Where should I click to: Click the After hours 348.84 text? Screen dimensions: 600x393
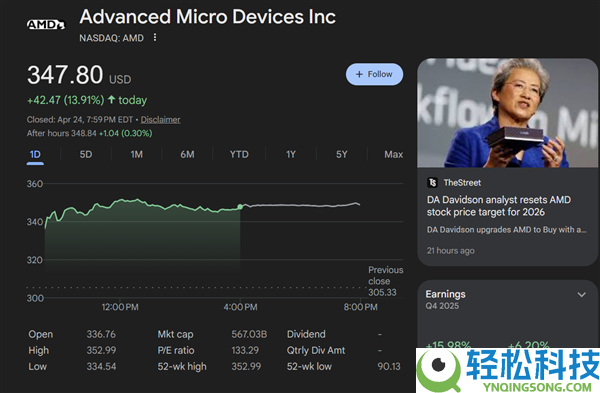click(x=62, y=134)
